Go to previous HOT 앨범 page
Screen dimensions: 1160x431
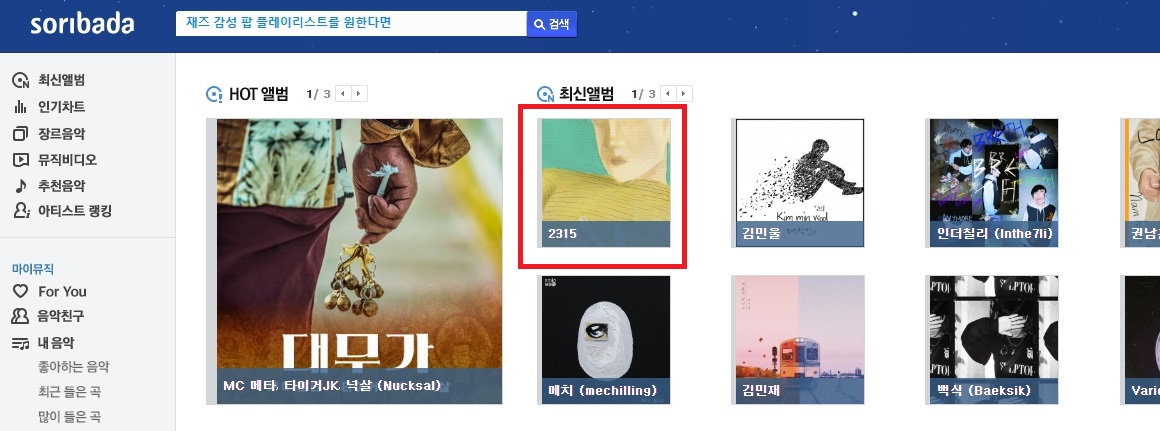point(343,94)
